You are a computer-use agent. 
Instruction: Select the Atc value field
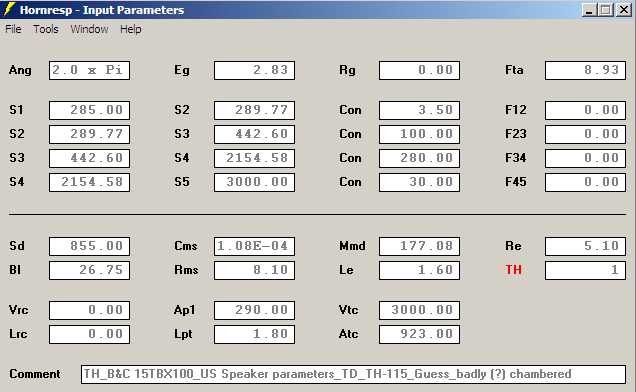(419, 334)
